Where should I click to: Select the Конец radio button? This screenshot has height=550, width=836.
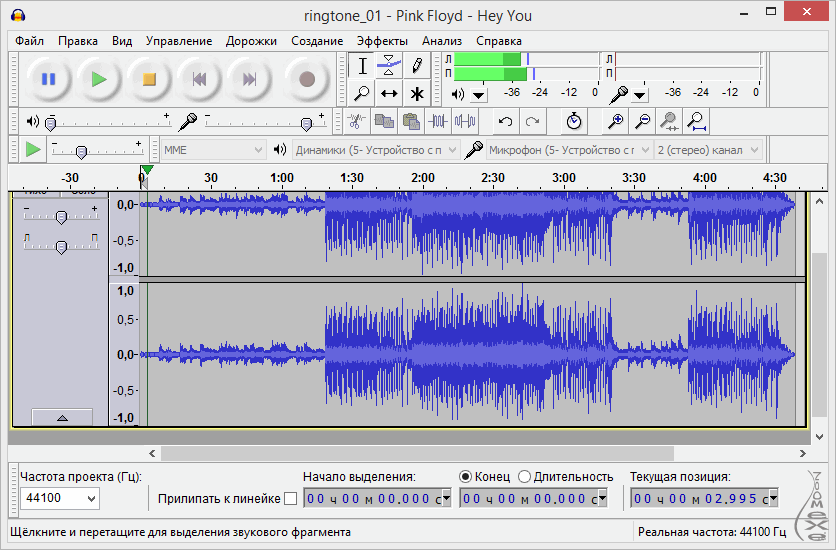pyautogui.click(x=465, y=476)
